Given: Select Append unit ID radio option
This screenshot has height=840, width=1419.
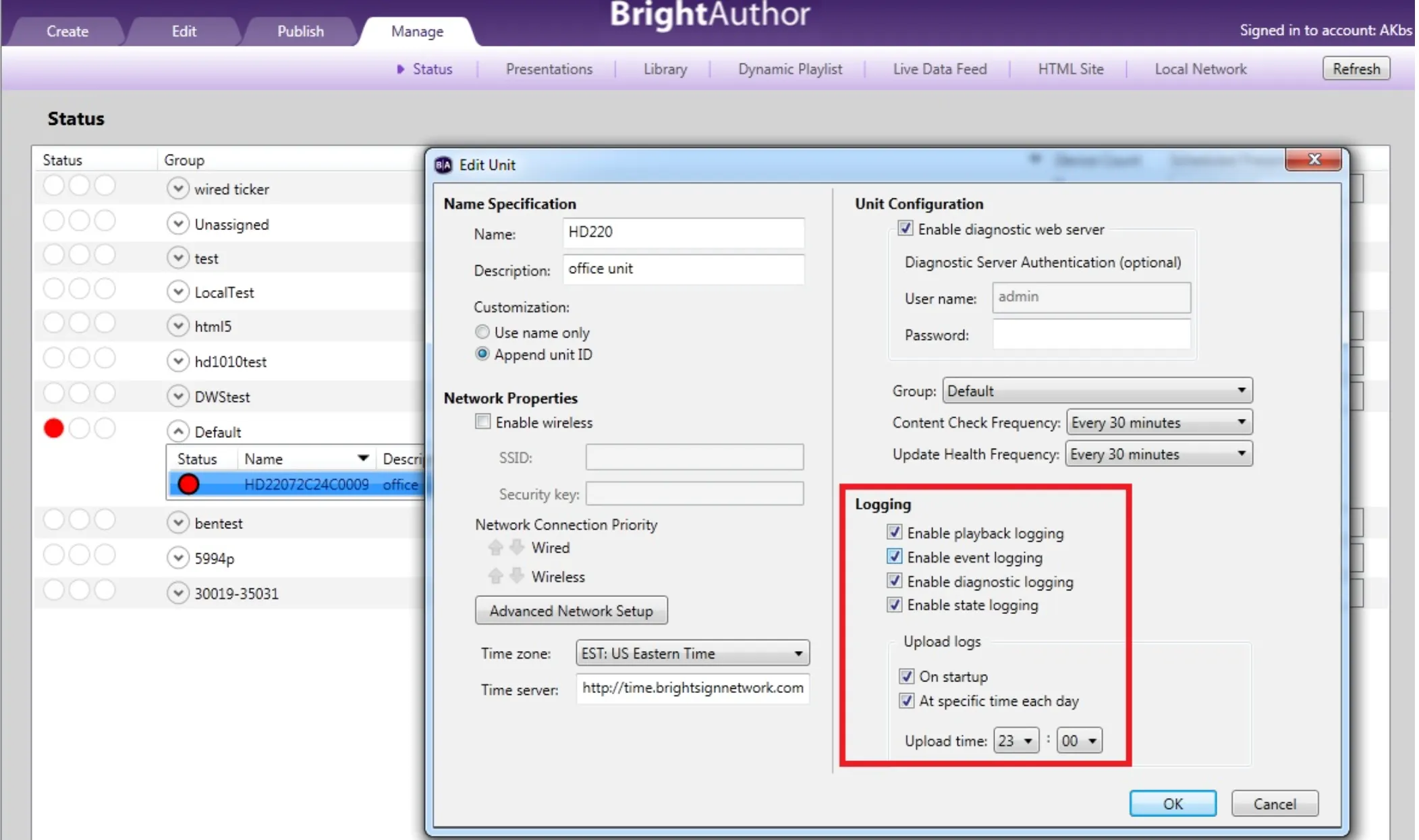Looking at the screenshot, I should pos(482,354).
